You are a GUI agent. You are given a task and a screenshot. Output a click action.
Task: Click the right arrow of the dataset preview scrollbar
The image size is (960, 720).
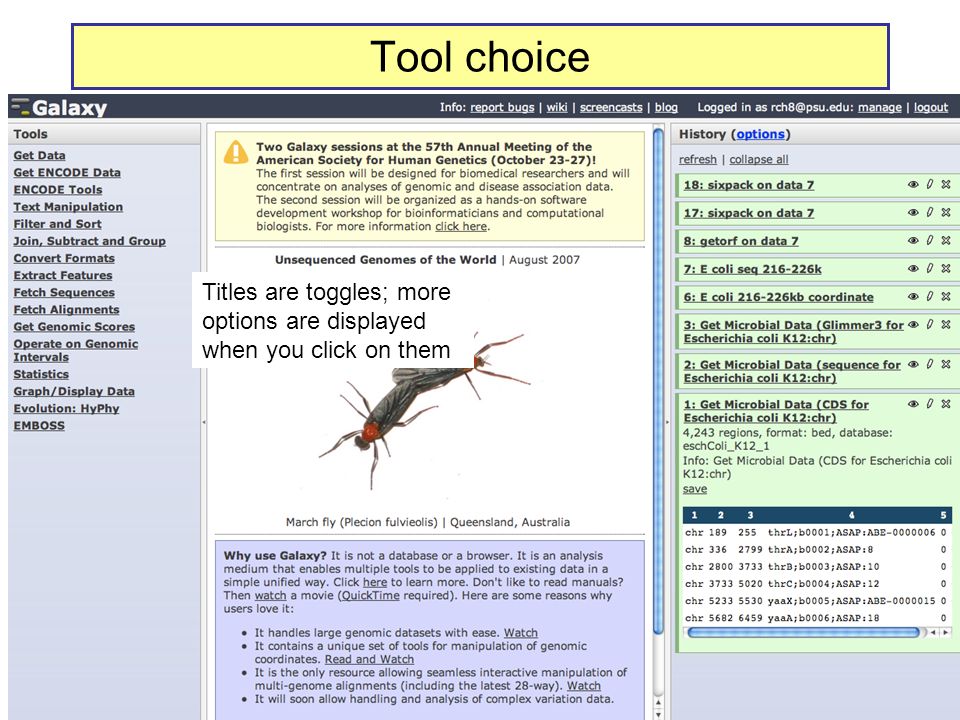tap(945, 632)
